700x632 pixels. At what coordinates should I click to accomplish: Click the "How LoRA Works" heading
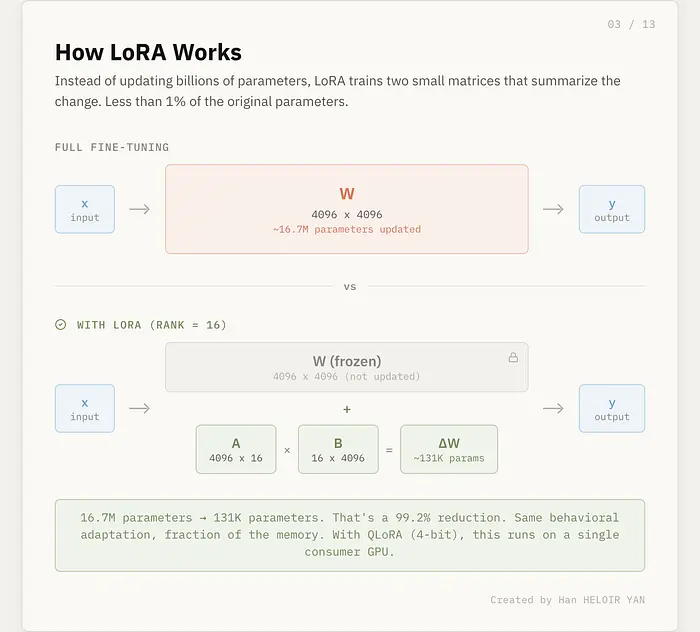click(x=148, y=52)
